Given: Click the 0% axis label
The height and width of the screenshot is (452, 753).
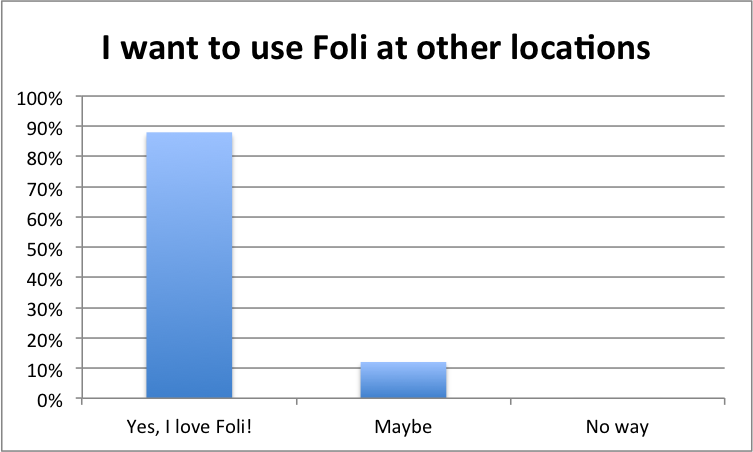Looking at the screenshot, I should tap(49, 401).
